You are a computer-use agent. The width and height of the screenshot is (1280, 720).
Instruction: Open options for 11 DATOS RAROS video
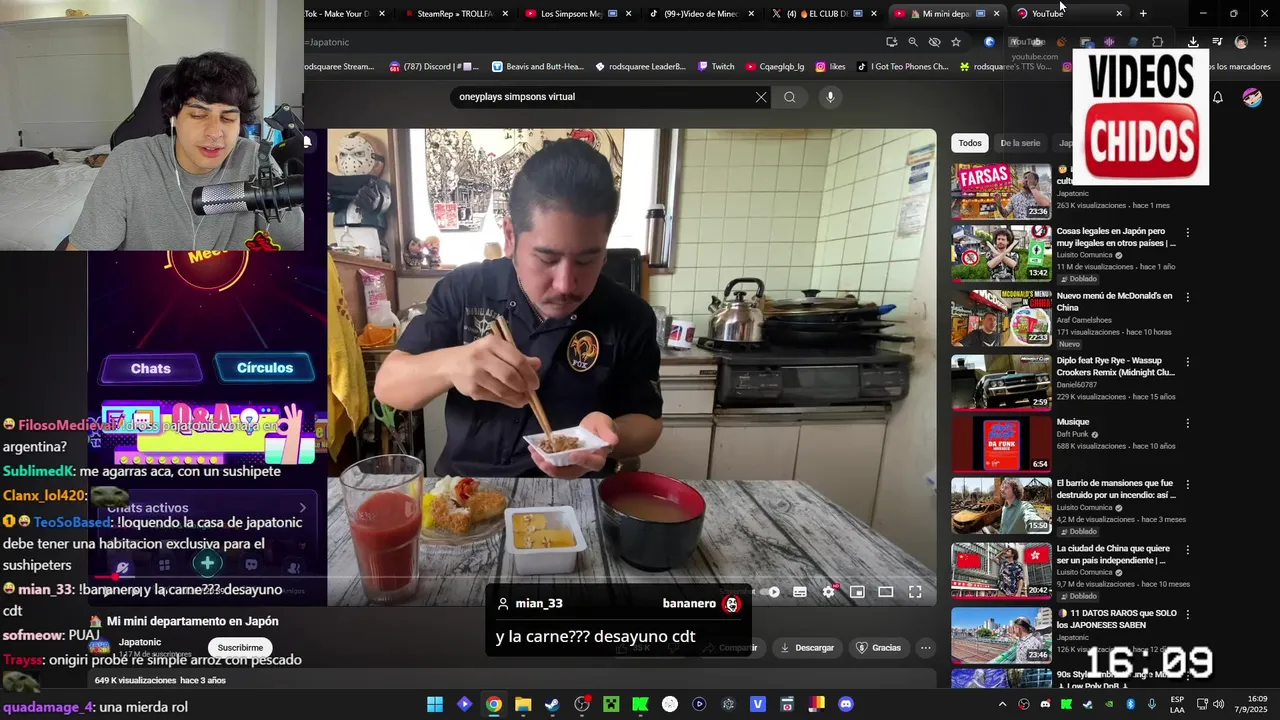(1188, 614)
